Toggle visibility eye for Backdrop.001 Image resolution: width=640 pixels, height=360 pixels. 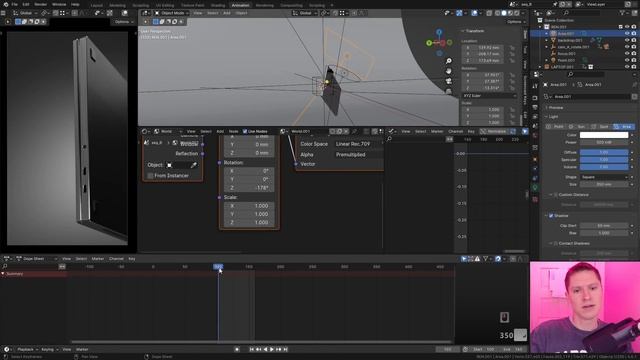coord(627,40)
